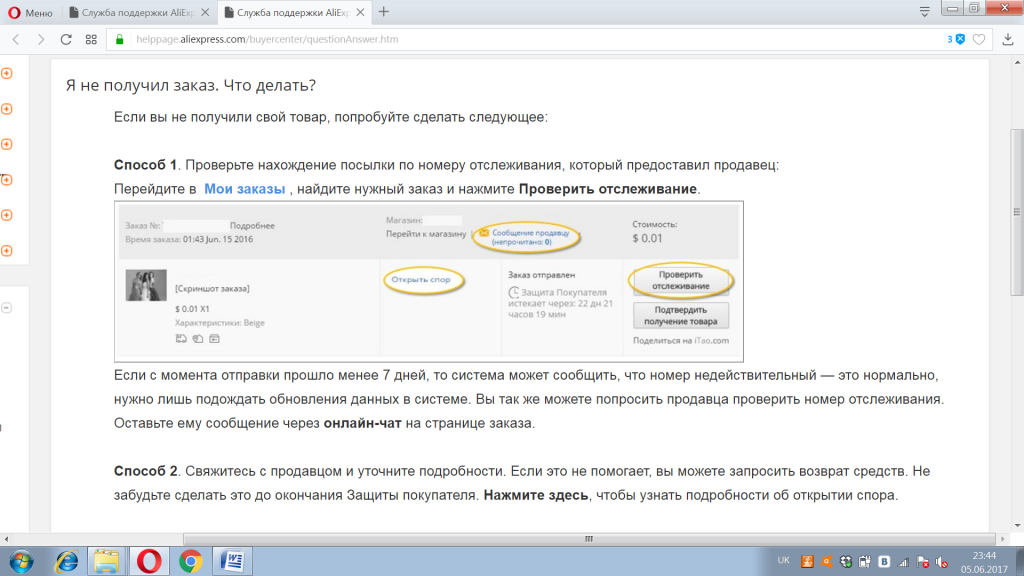Bookmark page with the heart icon
The height and width of the screenshot is (576, 1024).
click(x=980, y=40)
